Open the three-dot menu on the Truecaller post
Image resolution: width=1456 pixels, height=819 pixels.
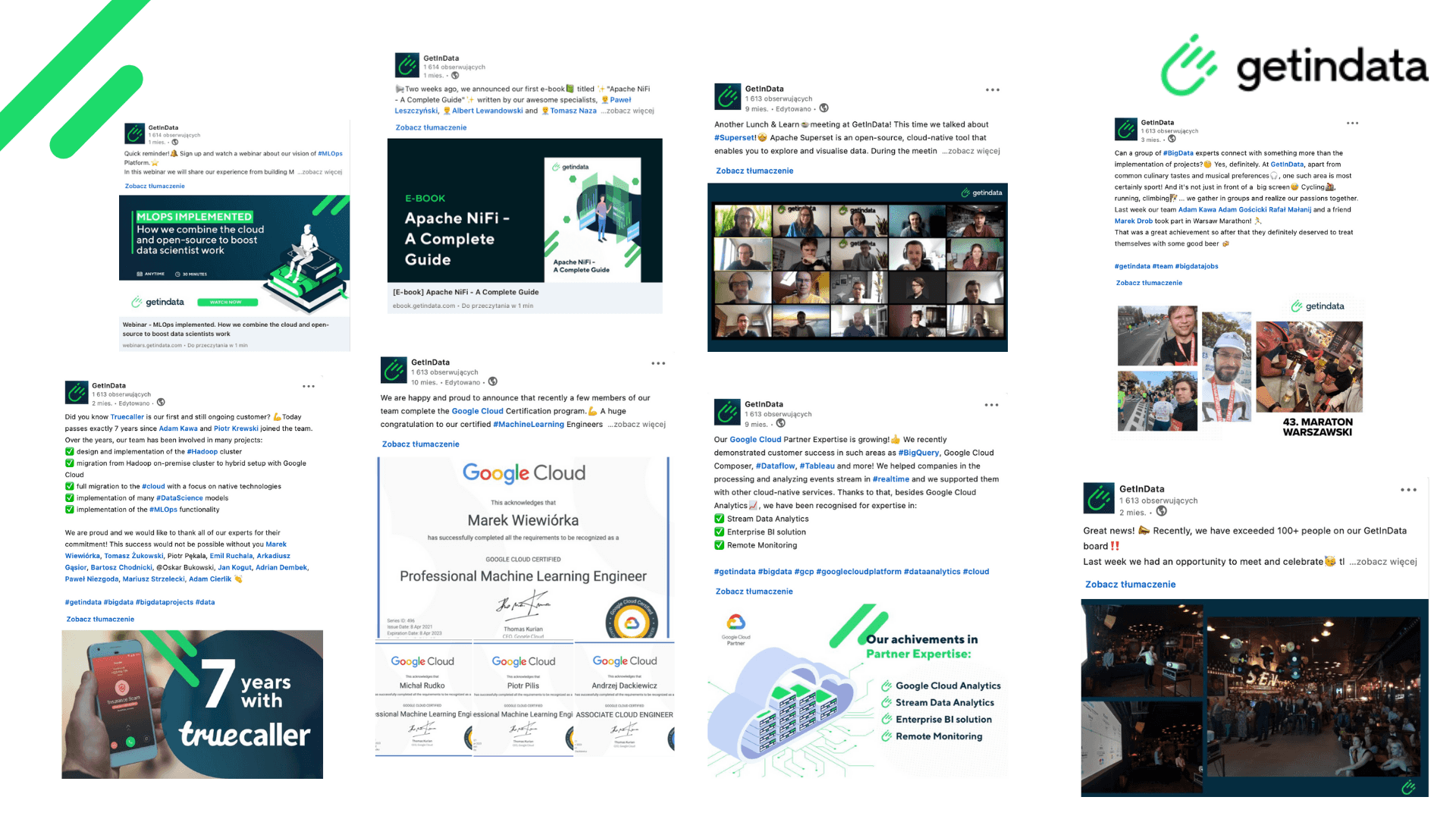click(x=309, y=386)
